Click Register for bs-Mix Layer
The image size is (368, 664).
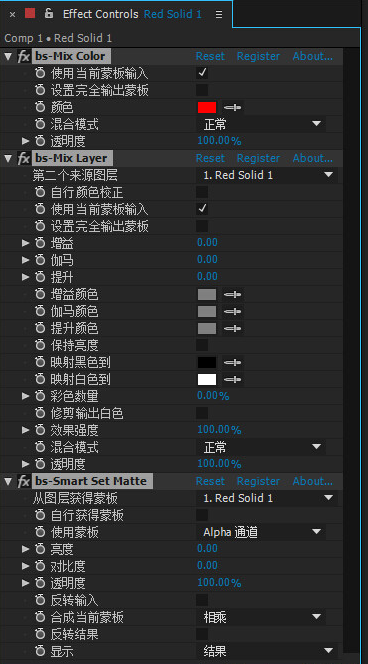pos(258,158)
